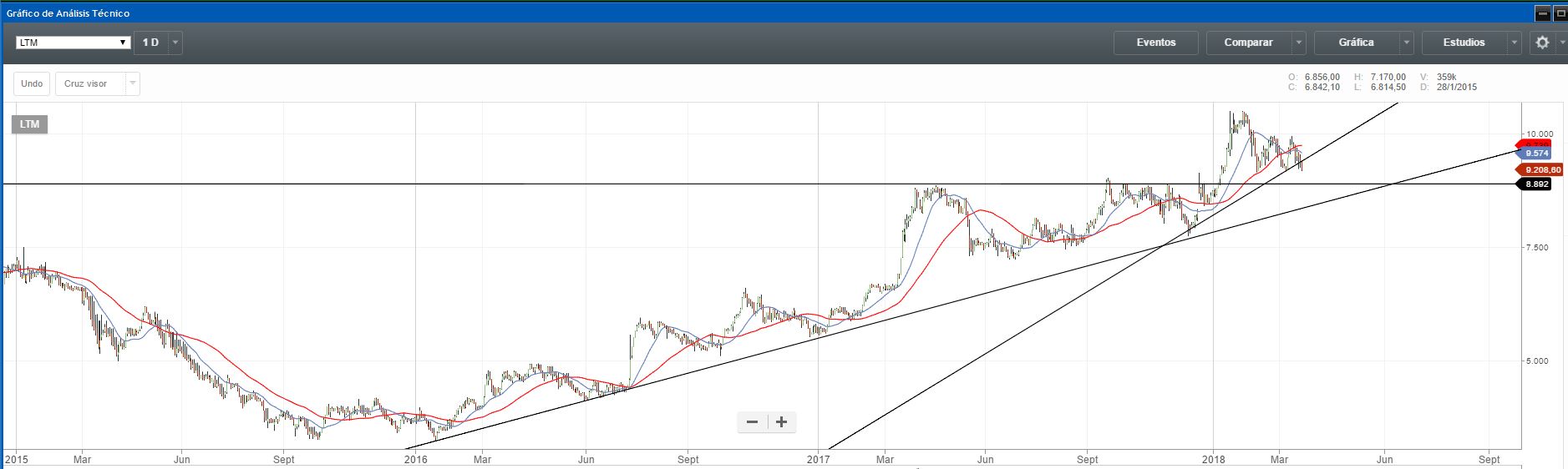Click the 7.500 price axis label

pos(1537,248)
